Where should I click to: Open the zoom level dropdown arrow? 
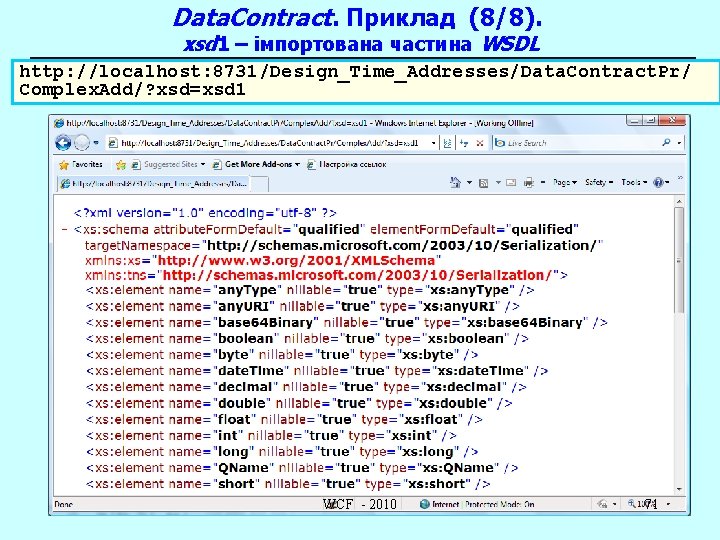(x=669, y=504)
